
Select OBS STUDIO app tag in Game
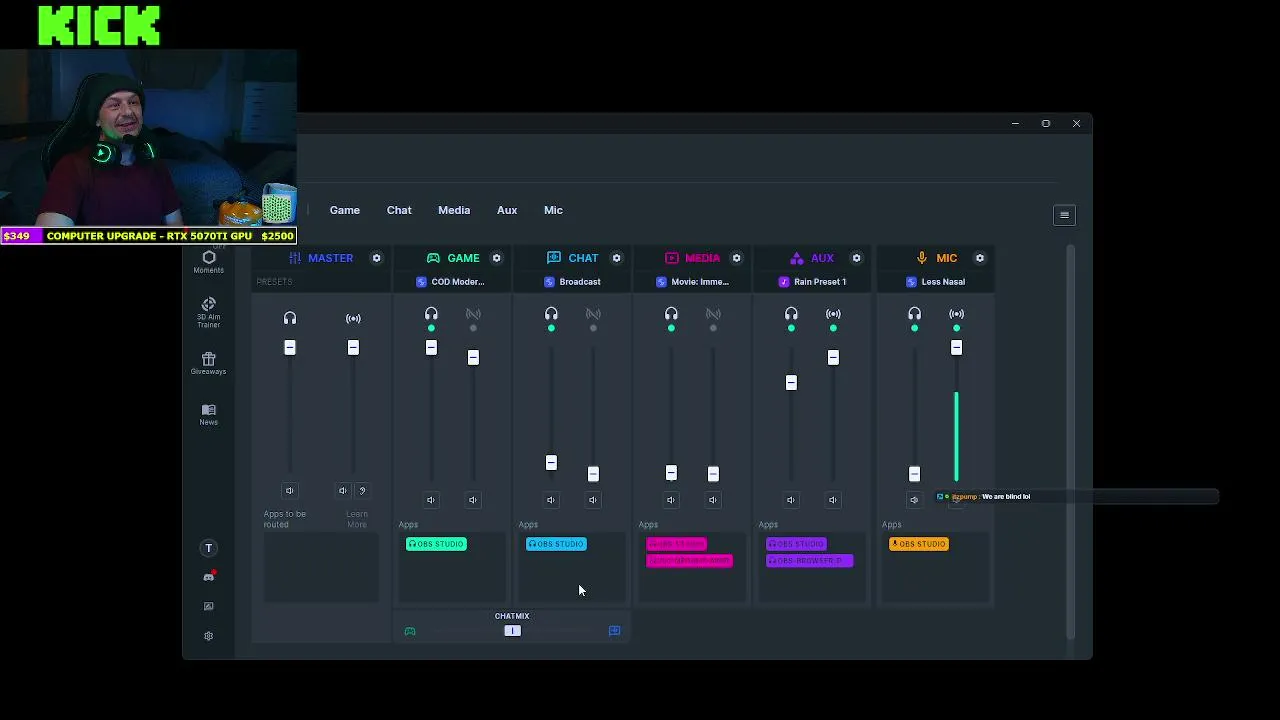[436, 544]
